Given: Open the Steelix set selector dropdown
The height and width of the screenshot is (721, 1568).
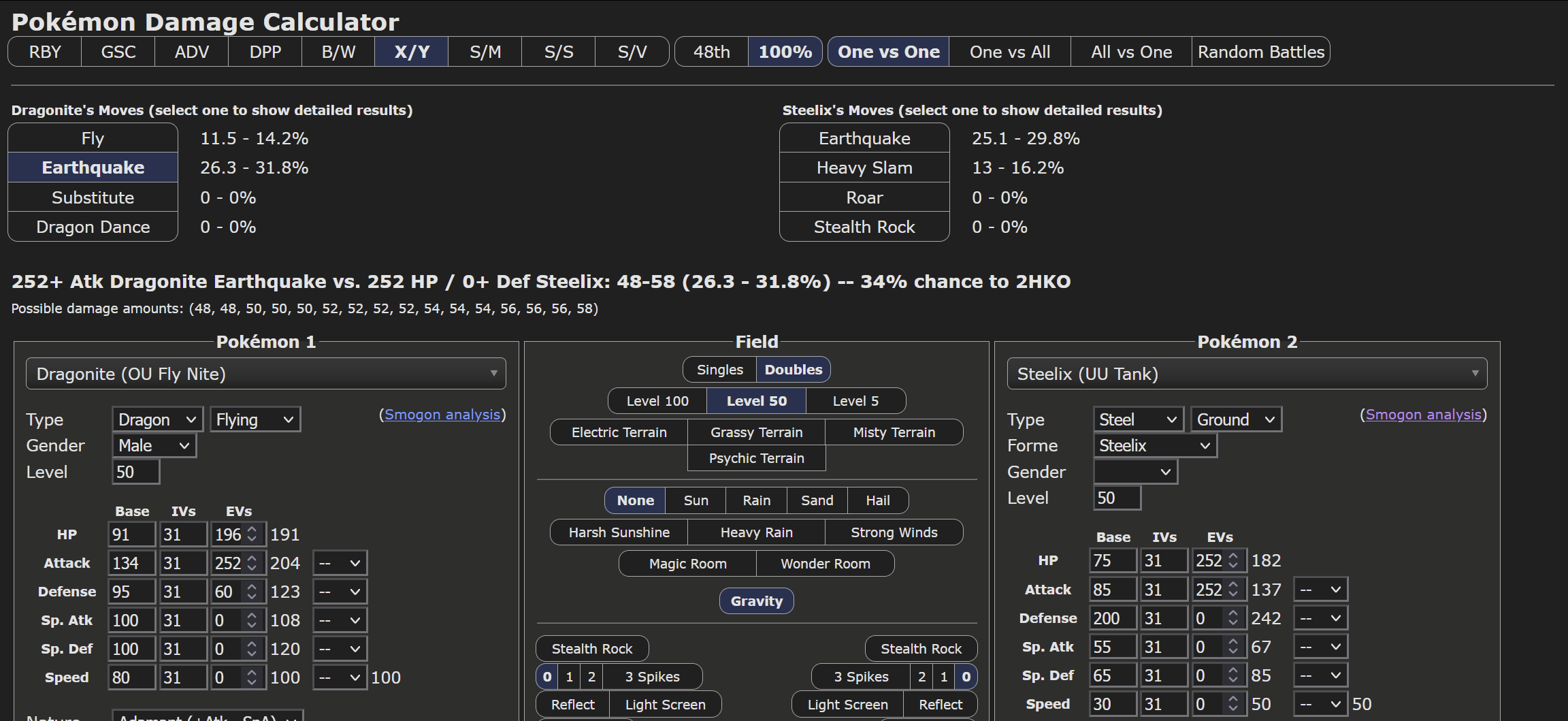Looking at the screenshot, I should (x=1246, y=374).
